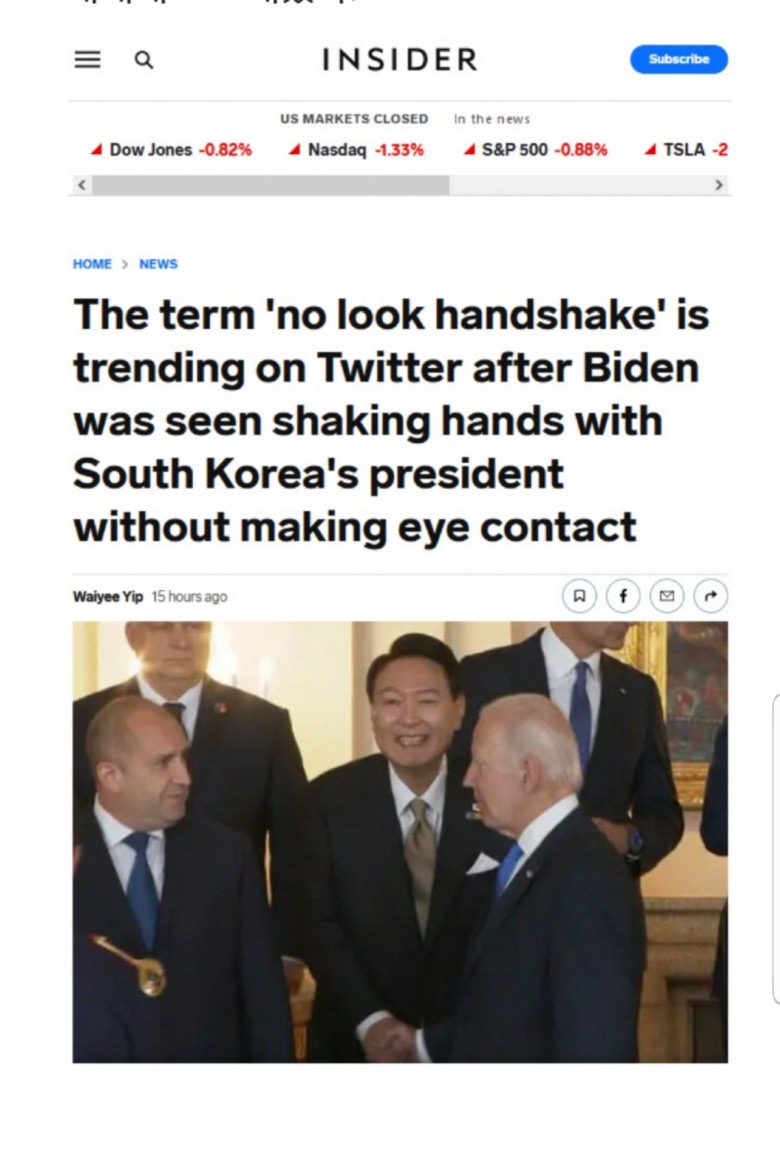Share article on Facebook icon
The height and width of the screenshot is (1162, 780).
point(623,596)
